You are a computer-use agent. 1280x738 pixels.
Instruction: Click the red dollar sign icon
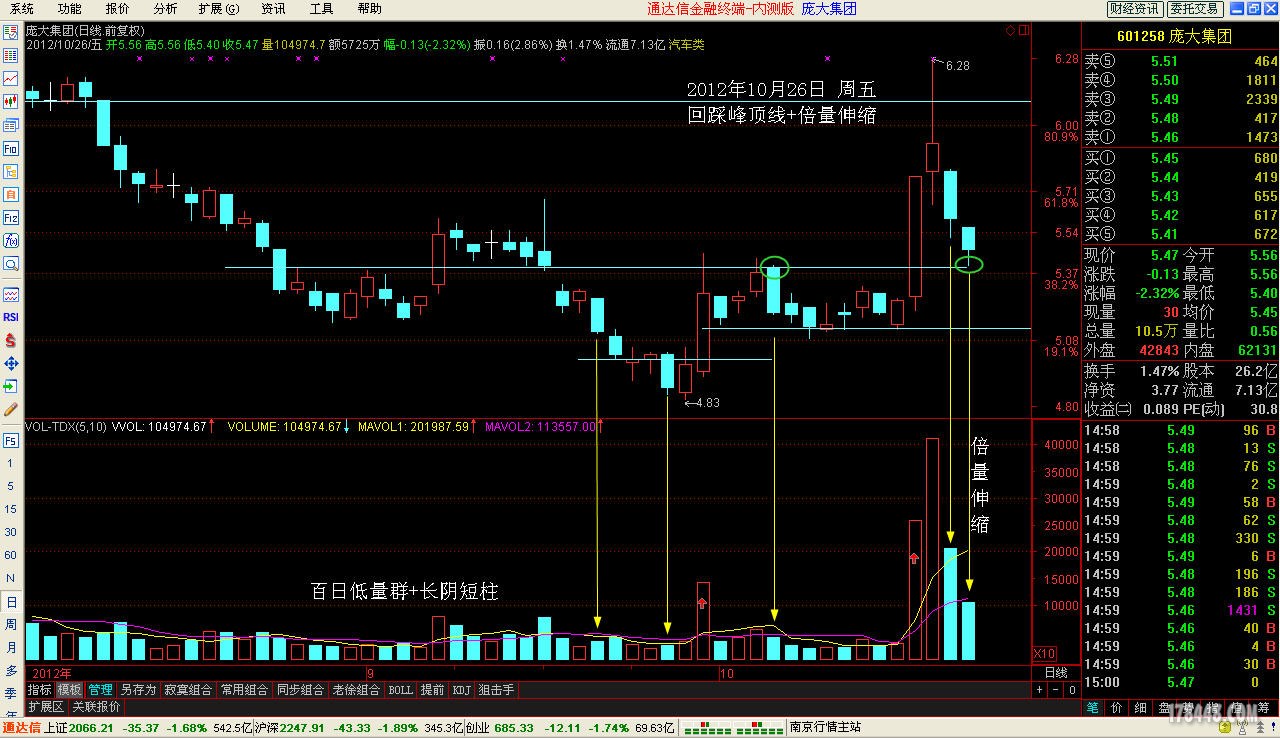(10, 340)
